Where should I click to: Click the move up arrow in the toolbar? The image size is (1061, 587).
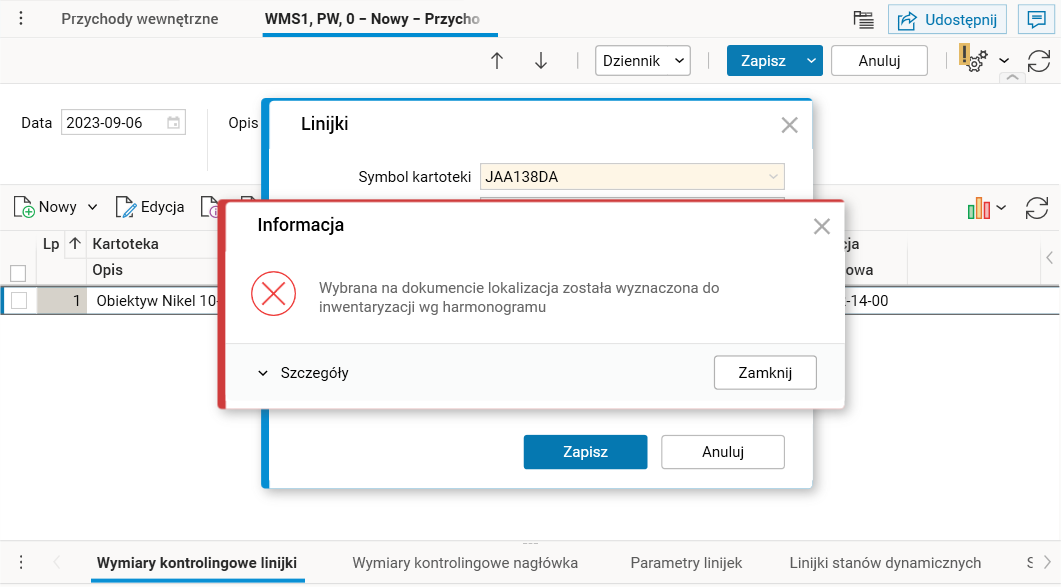click(497, 60)
